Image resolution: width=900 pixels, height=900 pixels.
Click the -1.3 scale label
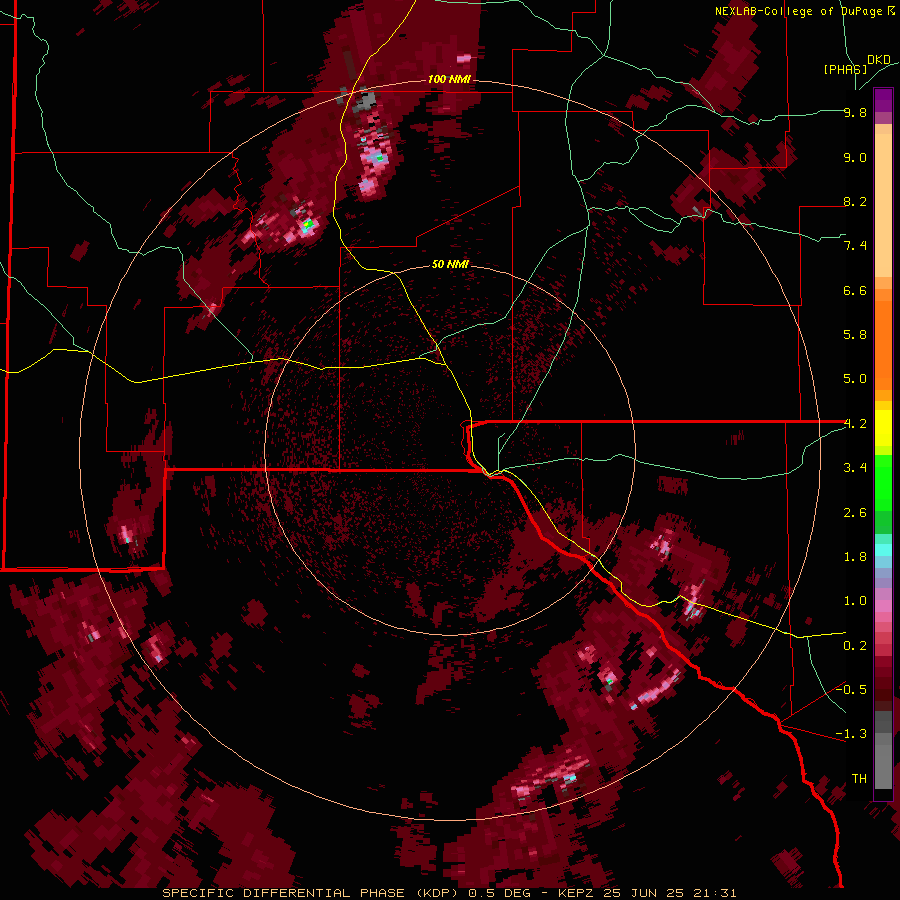pyautogui.click(x=851, y=734)
